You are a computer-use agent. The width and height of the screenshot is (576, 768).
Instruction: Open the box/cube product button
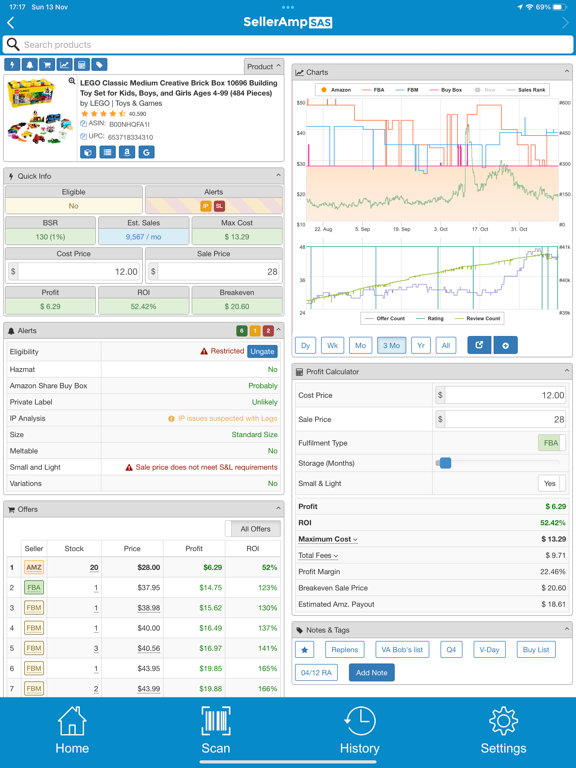pyautogui.click(x=88, y=152)
